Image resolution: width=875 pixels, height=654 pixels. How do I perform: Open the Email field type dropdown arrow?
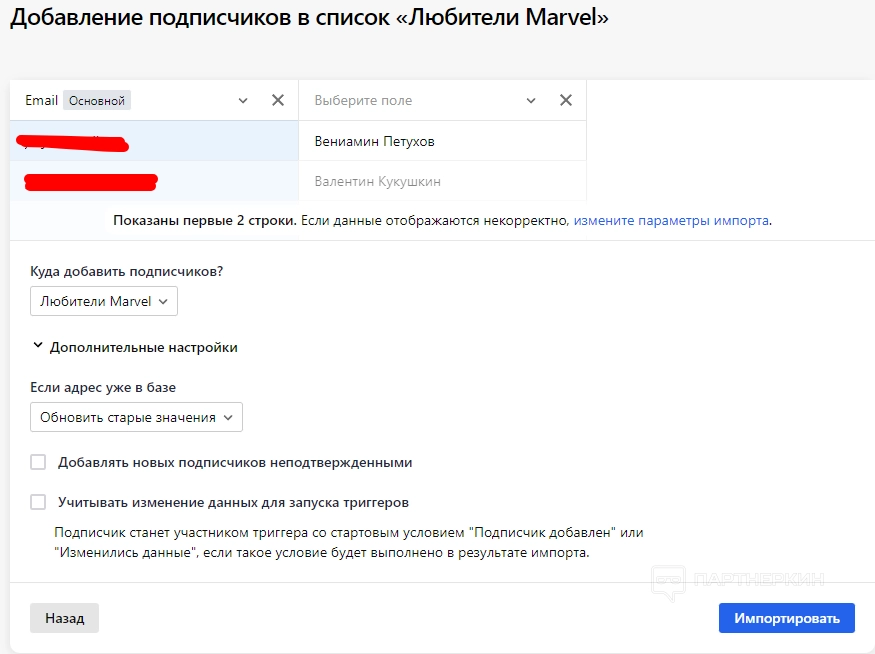pos(243,100)
